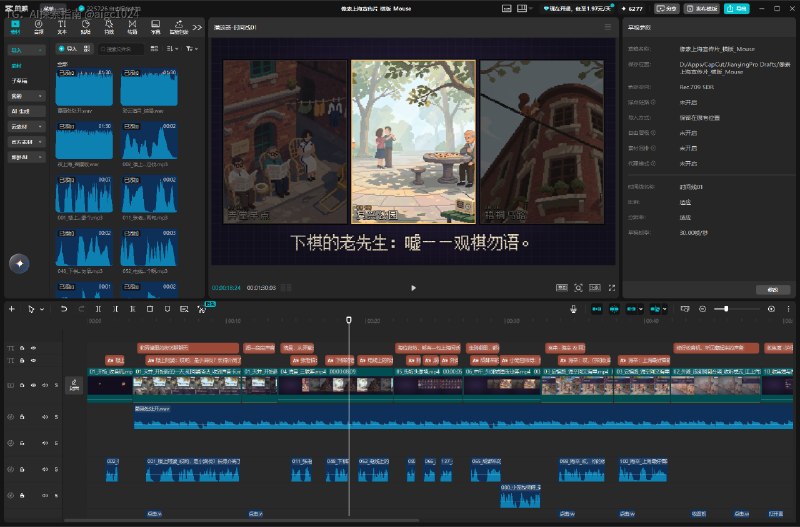Switch to the Text (文本) tab
Image resolution: width=800 pixels, height=527 pixels.
click(x=62, y=27)
